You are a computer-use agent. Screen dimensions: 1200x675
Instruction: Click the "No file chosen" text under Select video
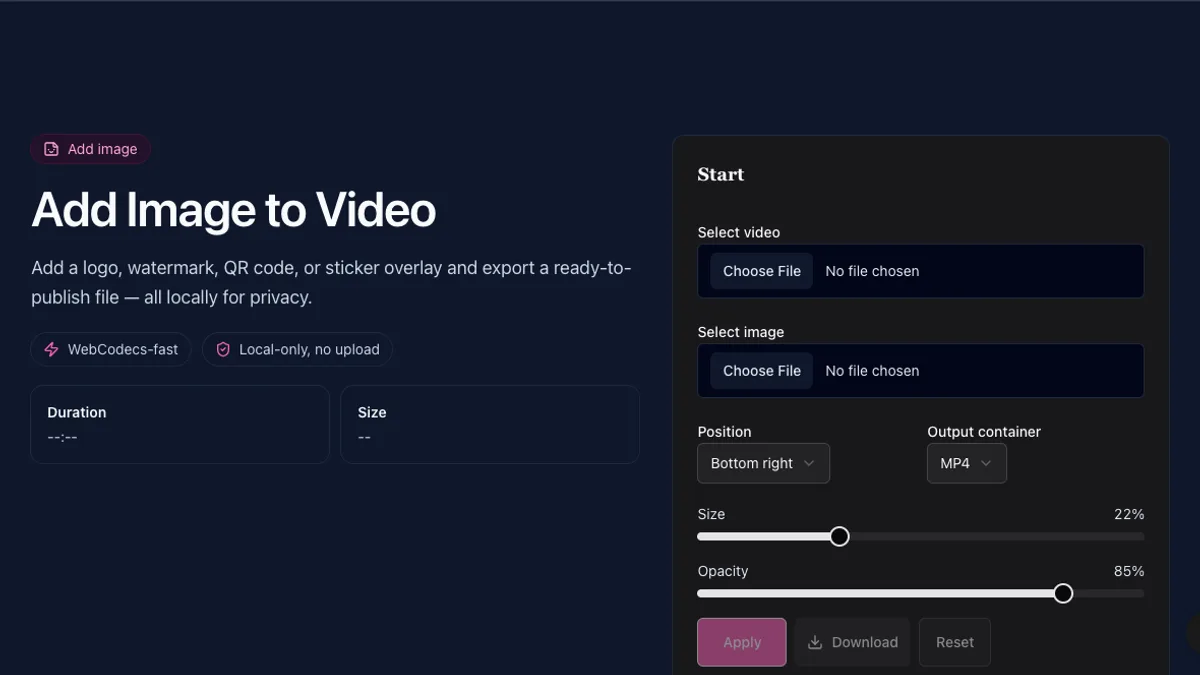872,271
